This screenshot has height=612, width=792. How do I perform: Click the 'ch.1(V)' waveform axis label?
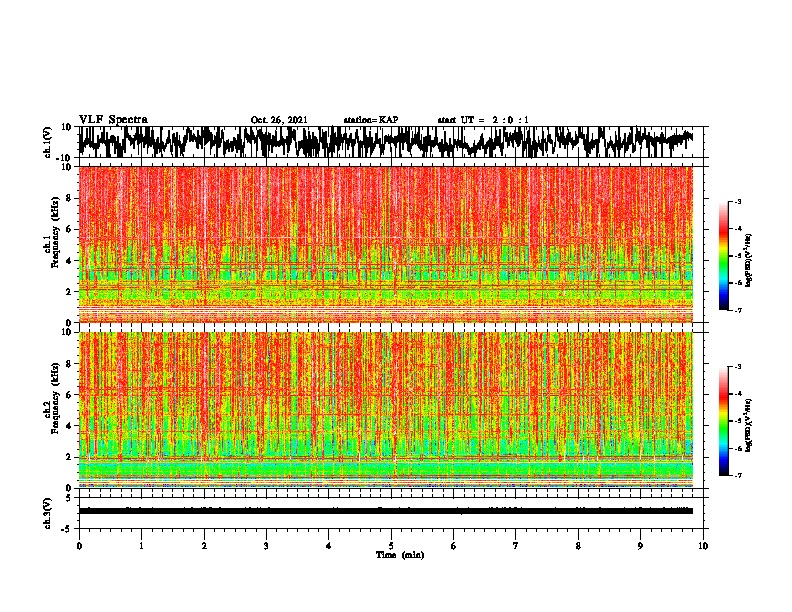click(48, 142)
